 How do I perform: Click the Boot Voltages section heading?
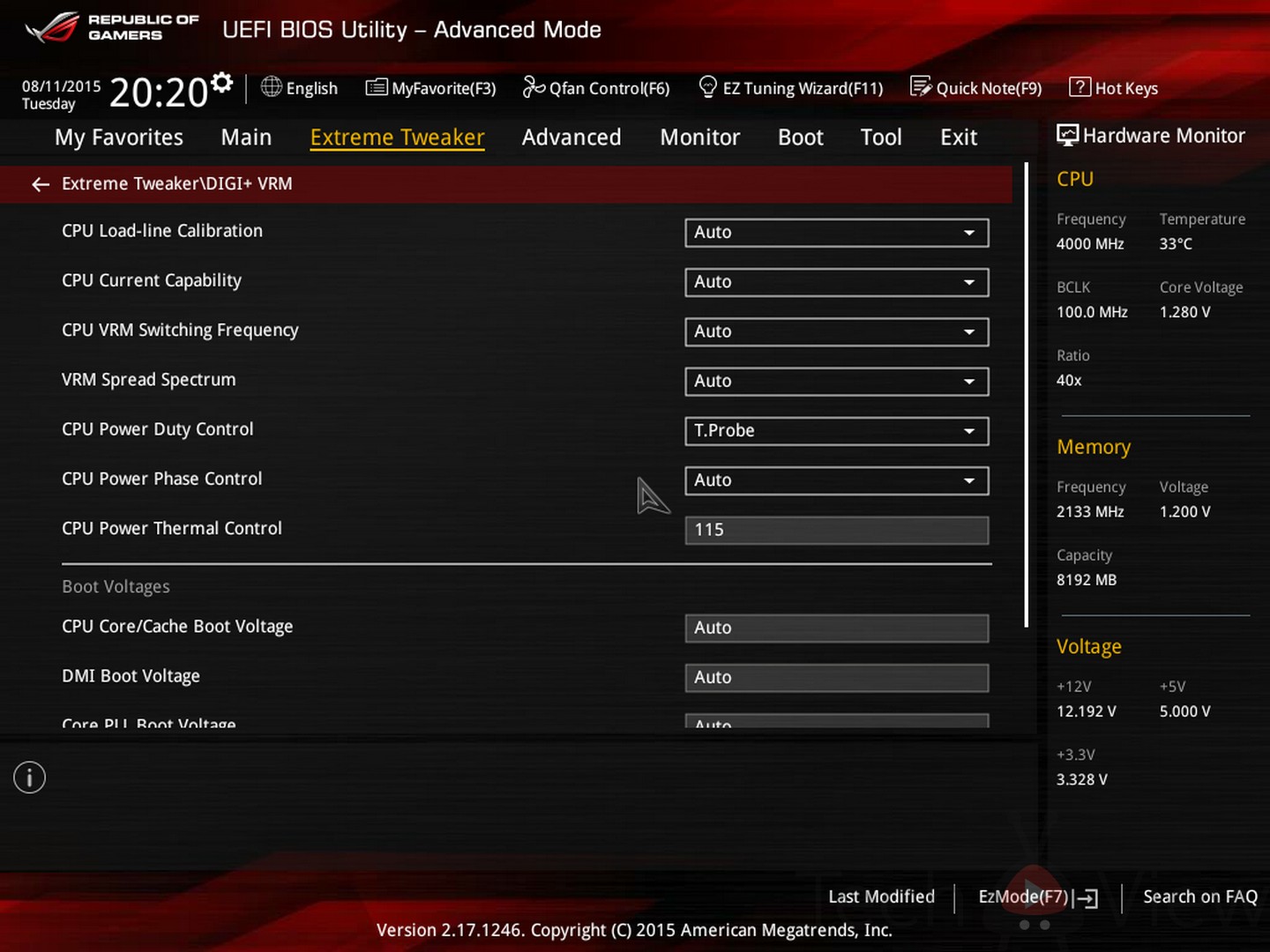(x=116, y=586)
